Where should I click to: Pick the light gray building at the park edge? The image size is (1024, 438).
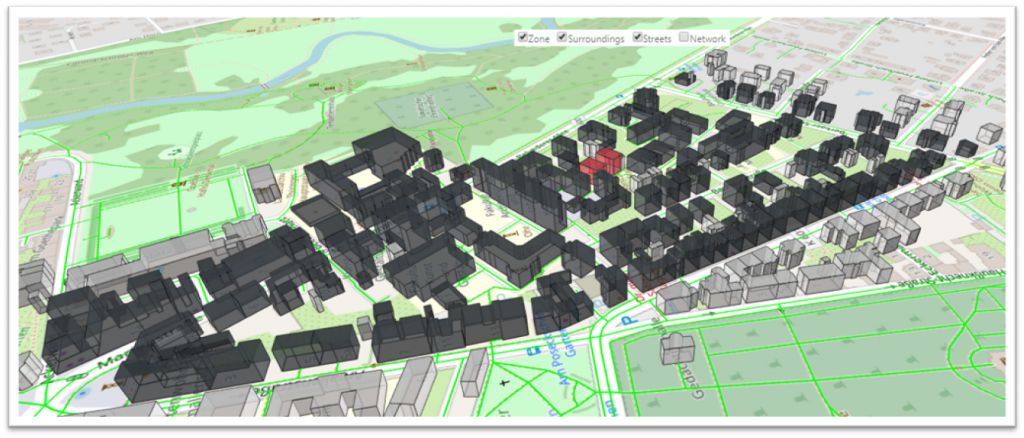click(263, 183)
